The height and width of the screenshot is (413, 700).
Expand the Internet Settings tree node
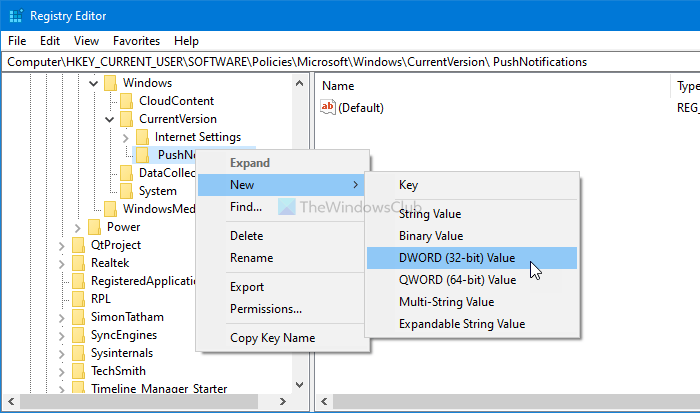pos(125,137)
